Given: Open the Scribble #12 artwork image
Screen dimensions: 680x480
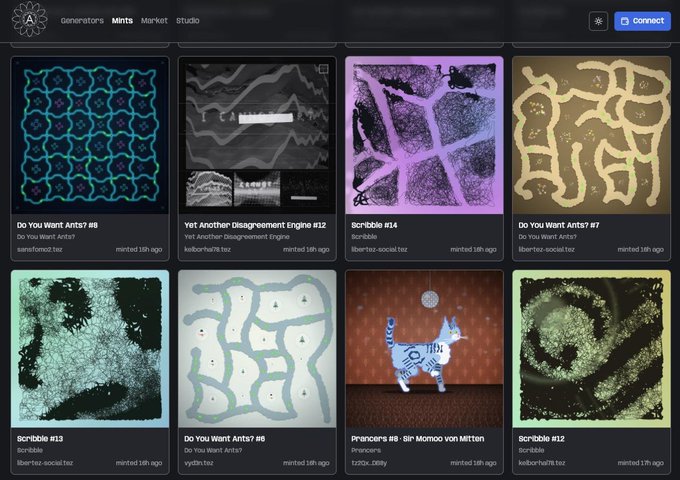Looking at the screenshot, I should coord(592,349).
